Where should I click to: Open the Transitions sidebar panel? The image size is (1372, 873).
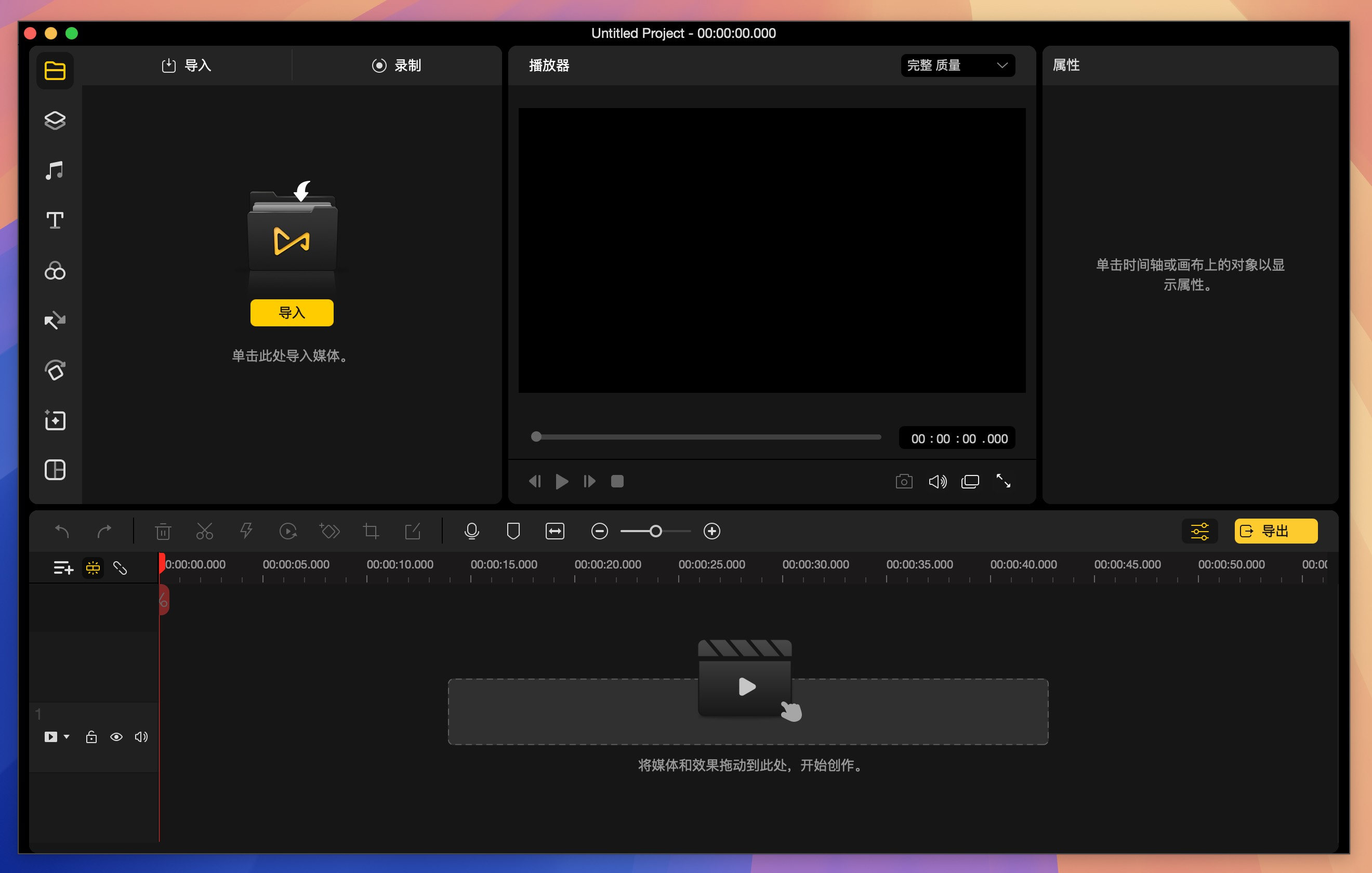click(x=55, y=321)
